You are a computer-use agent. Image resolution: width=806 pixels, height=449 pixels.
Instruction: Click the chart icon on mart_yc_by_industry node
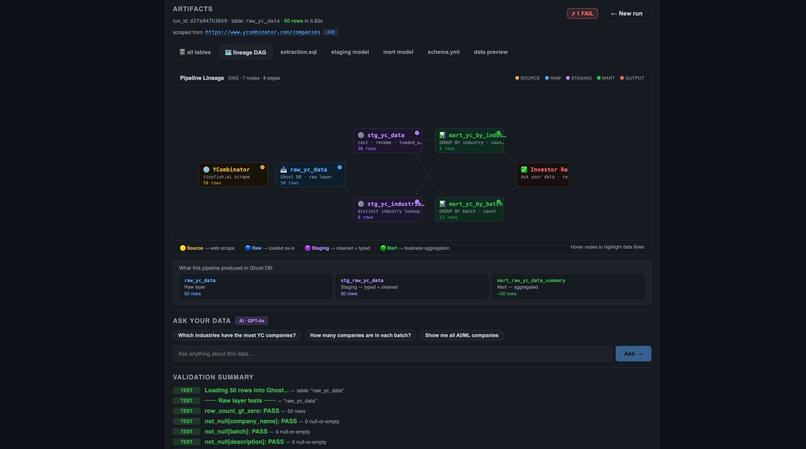[x=442, y=135]
